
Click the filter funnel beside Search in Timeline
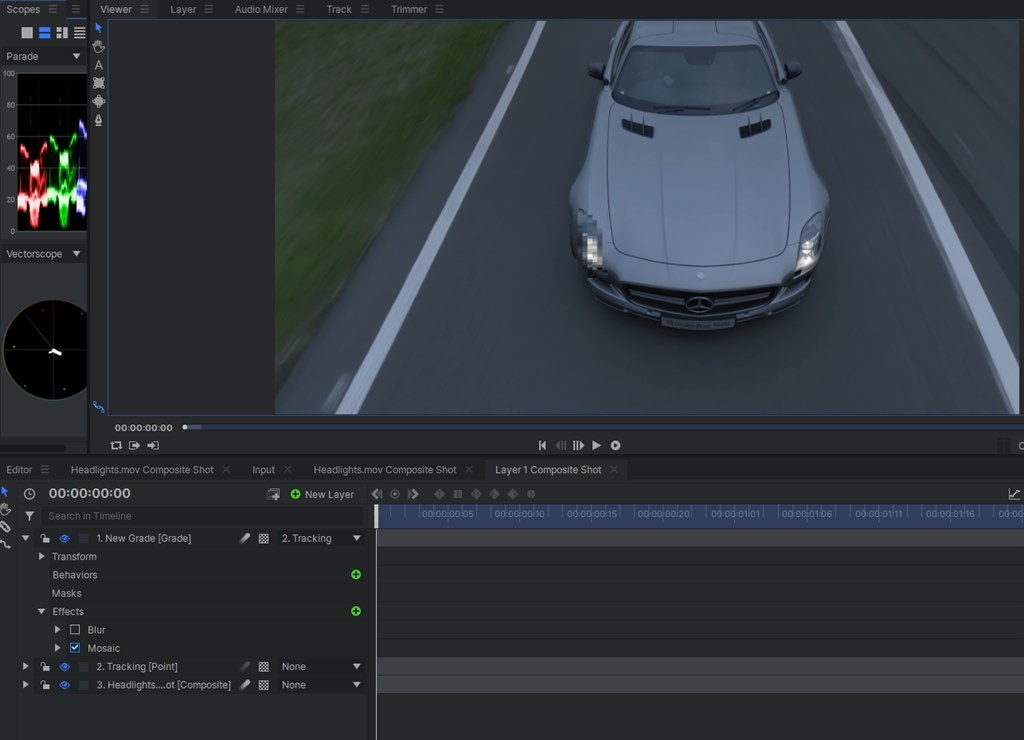coord(29,516)
